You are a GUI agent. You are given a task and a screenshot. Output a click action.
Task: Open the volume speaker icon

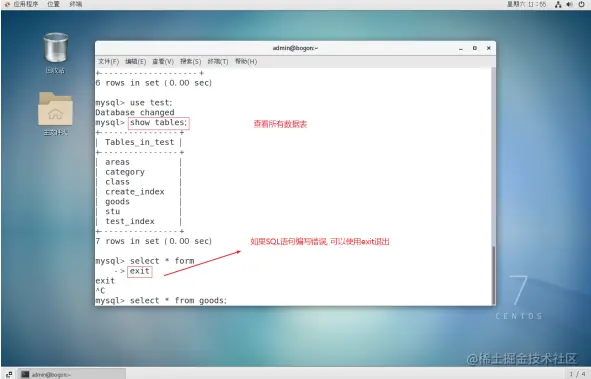(570, 5)
